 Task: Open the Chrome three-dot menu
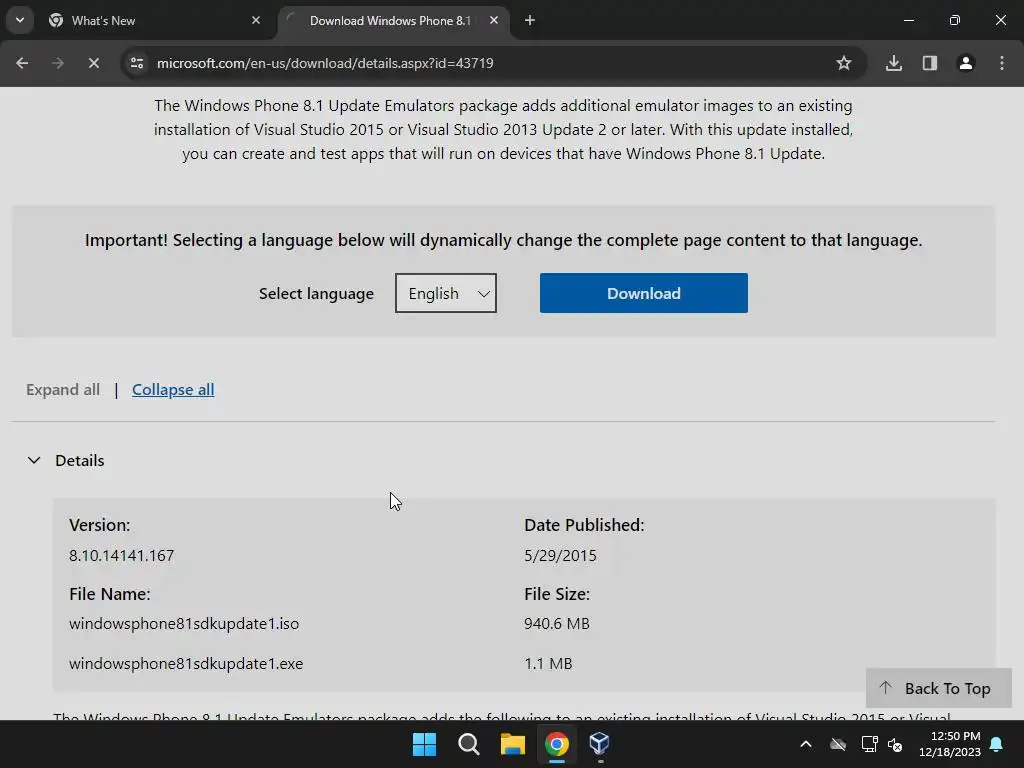tap(1002, 63)
